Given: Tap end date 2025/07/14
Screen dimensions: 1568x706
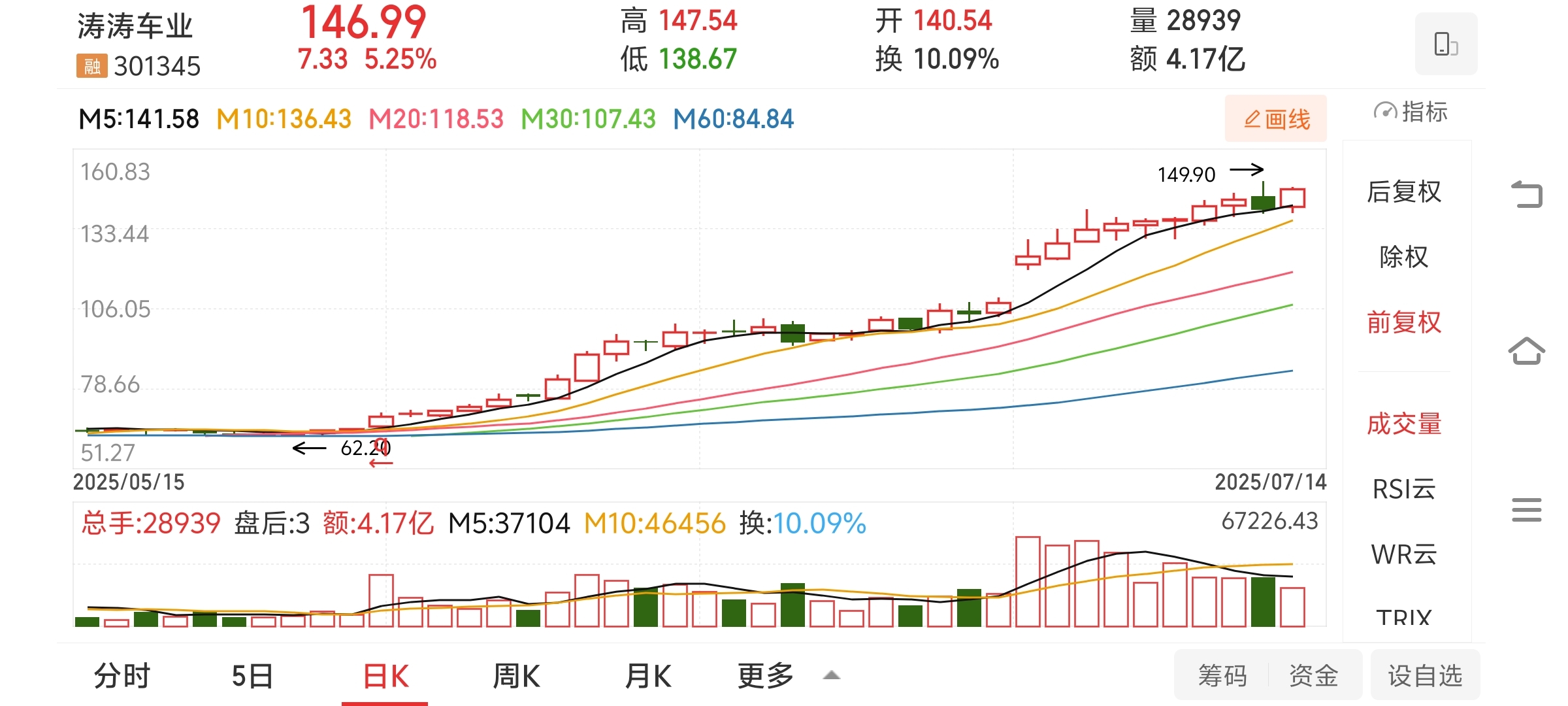Looking at the screenshot, I should [1270, 482].
